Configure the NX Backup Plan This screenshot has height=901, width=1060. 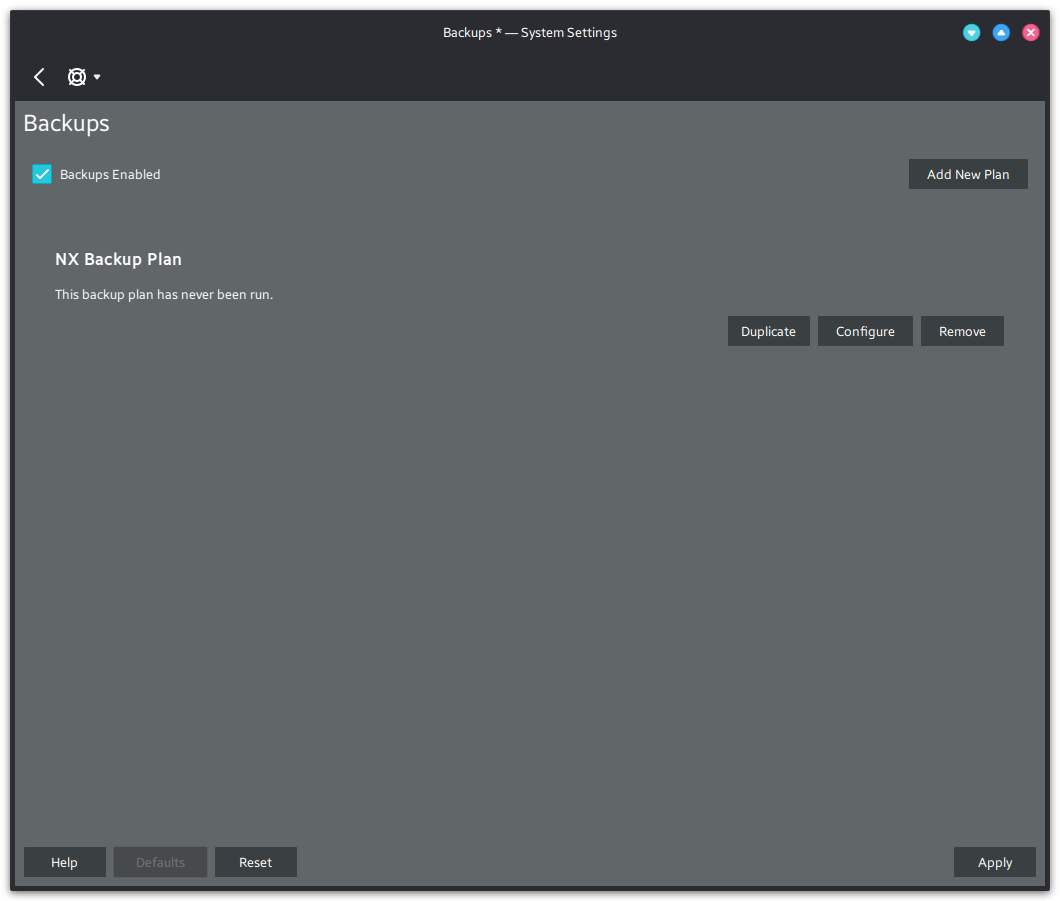pos(865,331)
